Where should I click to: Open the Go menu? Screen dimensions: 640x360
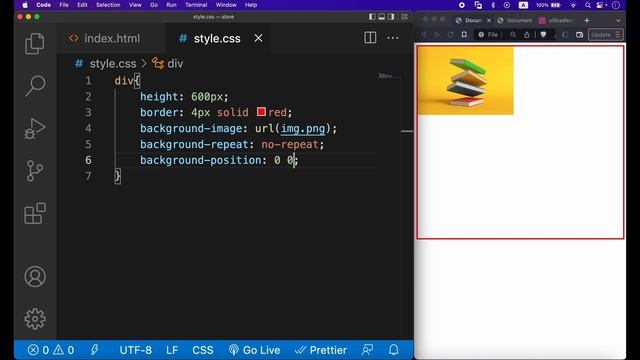[x=154, y=5]
